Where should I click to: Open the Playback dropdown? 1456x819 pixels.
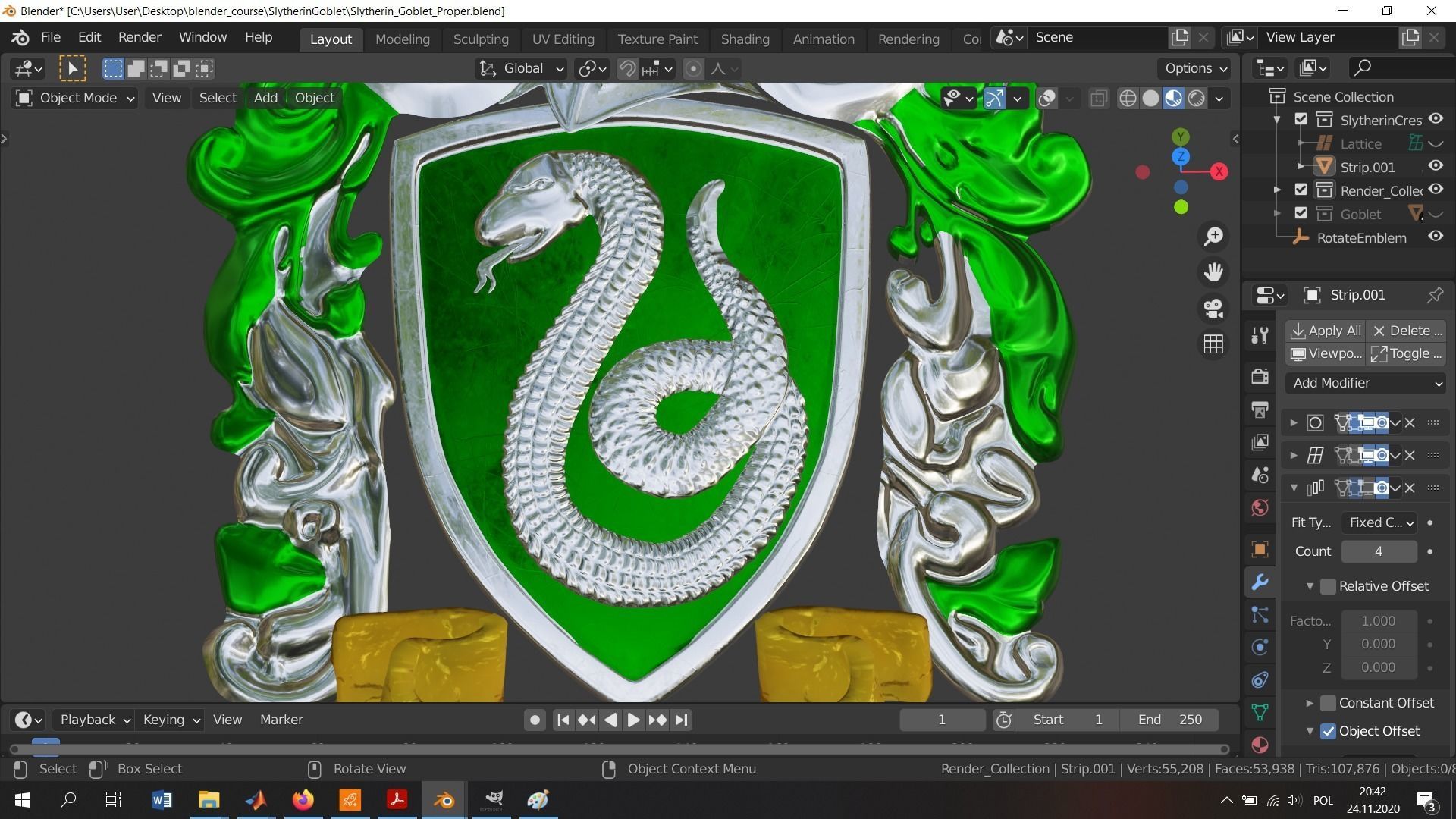94,720
